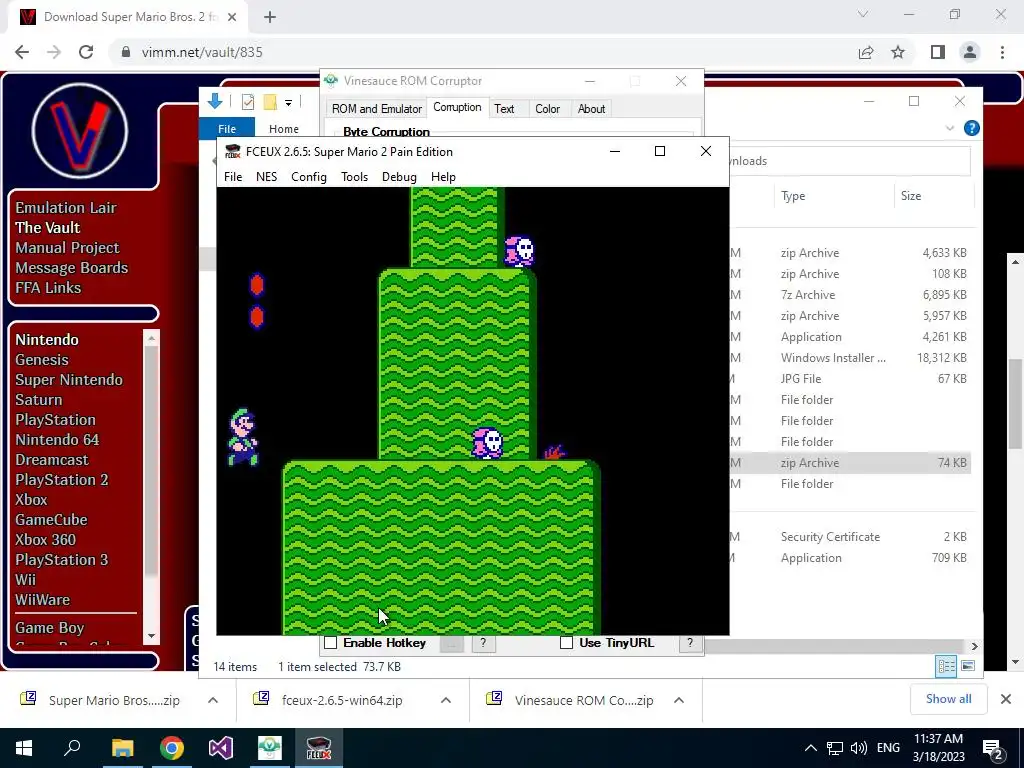Tick the Use TinyURL checkbox
Screen dimensions: 1024x768
click(566, 643)
